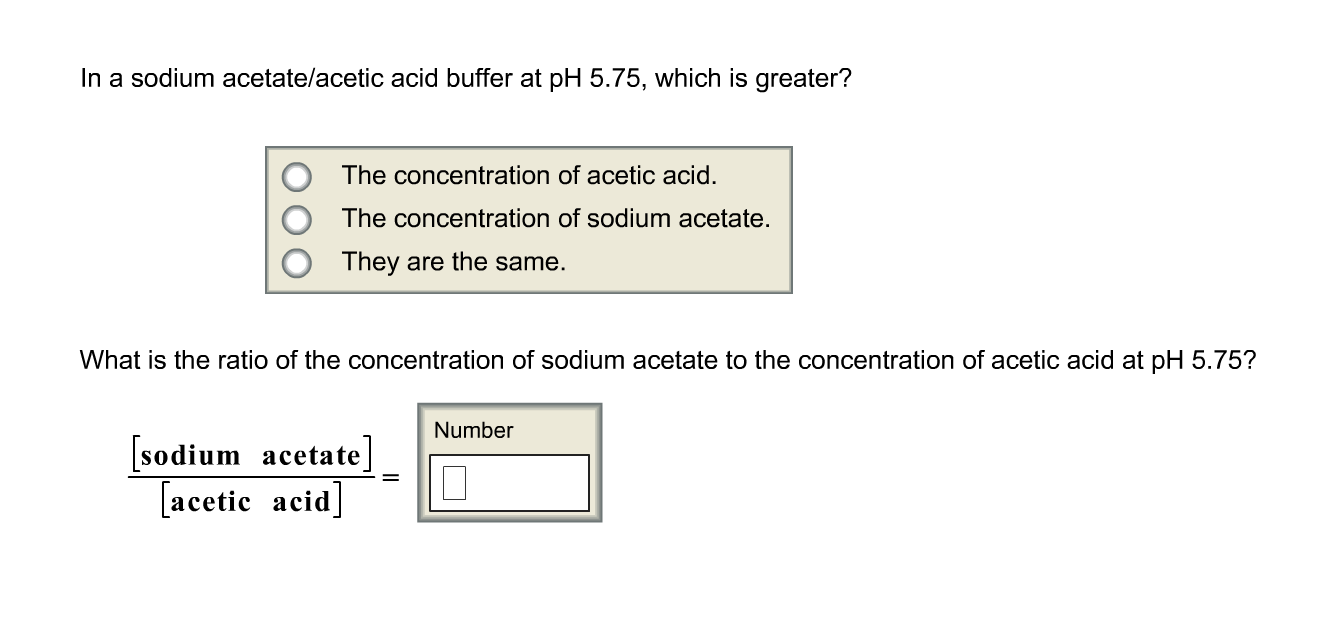Click the 'They are the same' option text
The image size is (1332, 634).
click(x=453, y=262)
